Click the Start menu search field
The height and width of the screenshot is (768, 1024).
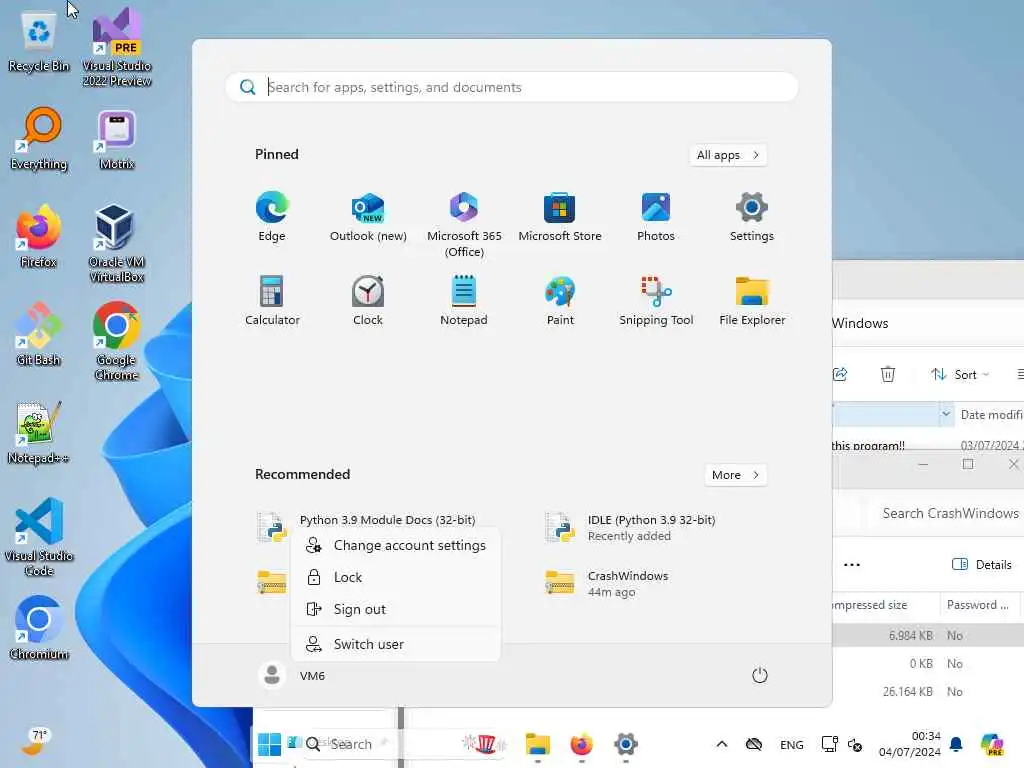pyautogui.click(x=512, y=87)
